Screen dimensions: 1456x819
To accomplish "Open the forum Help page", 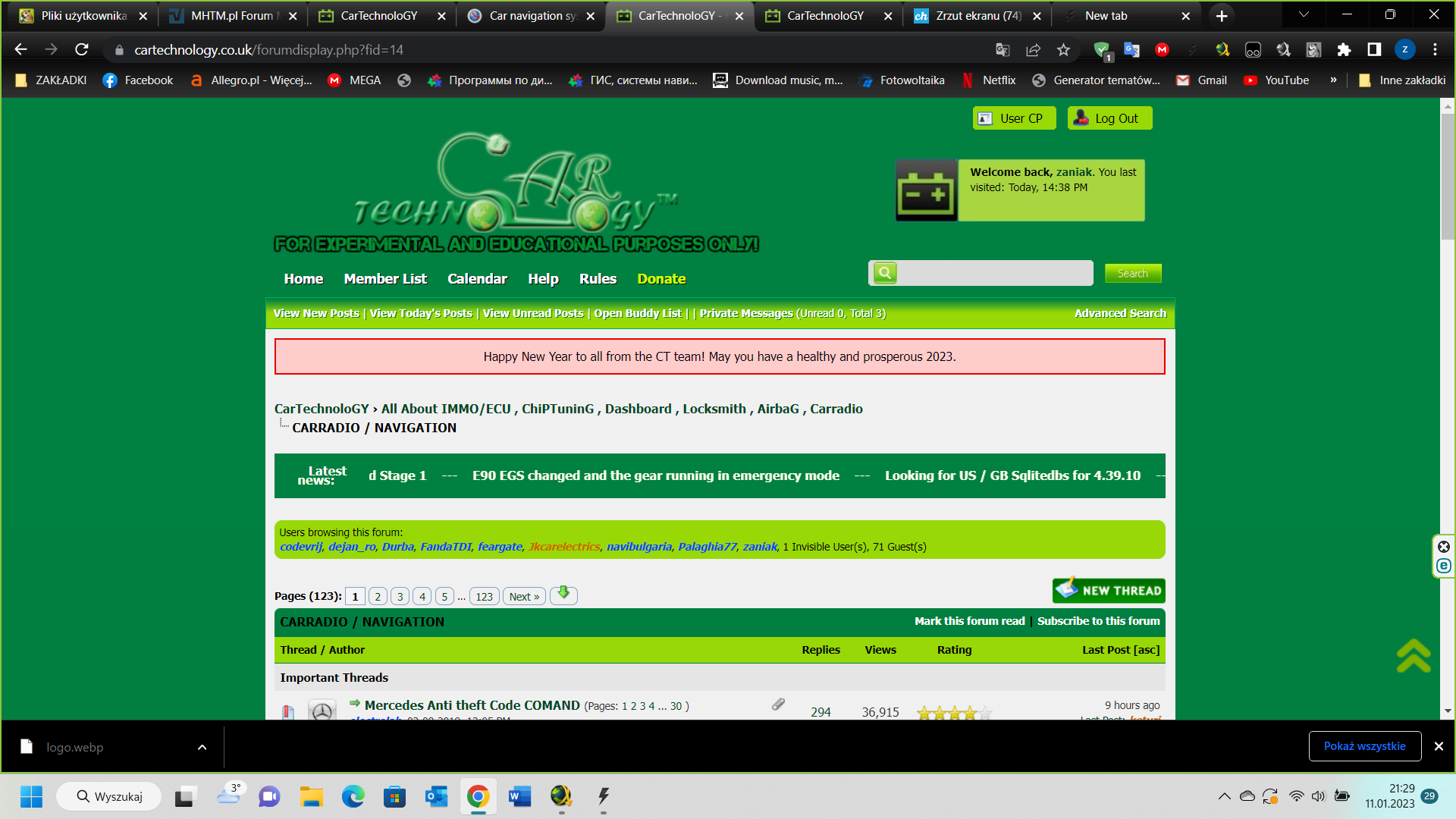I will pos(543,278).
